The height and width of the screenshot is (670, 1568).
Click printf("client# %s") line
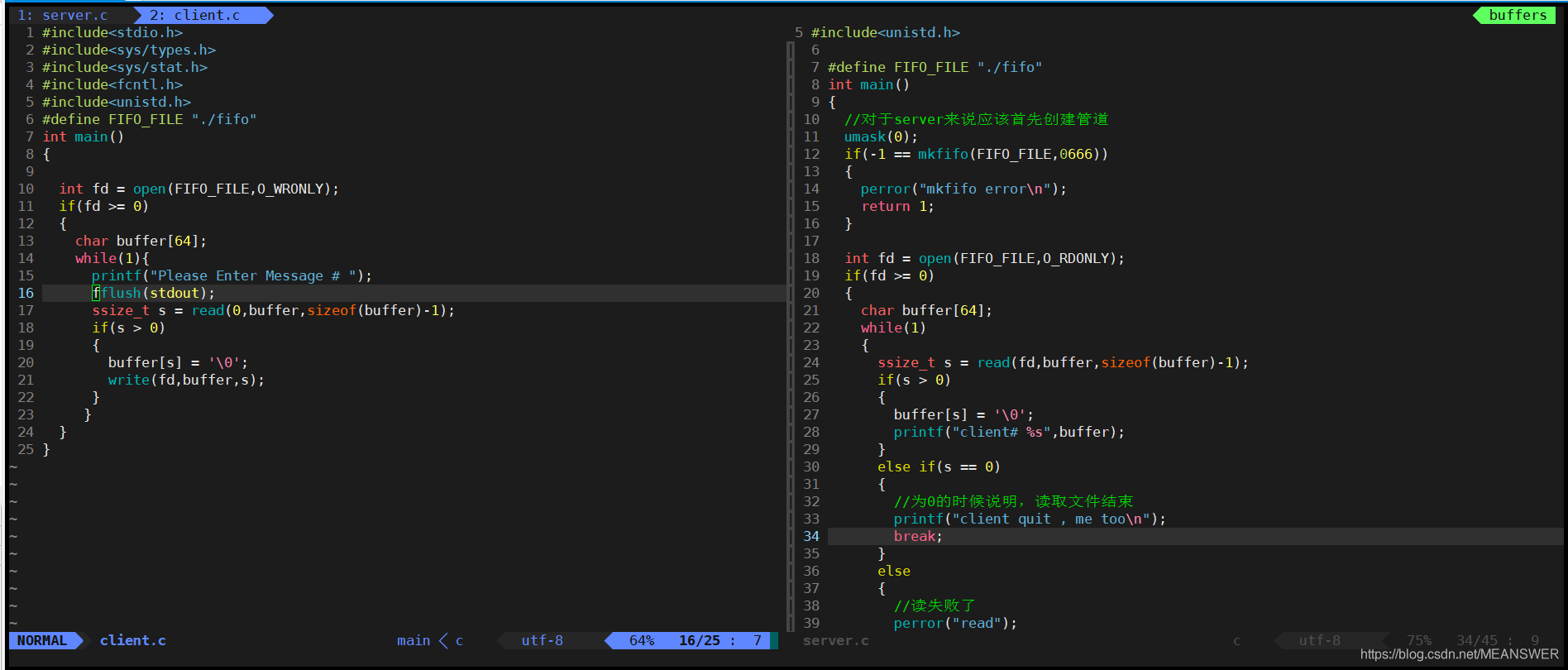(x=1009, y=432)
